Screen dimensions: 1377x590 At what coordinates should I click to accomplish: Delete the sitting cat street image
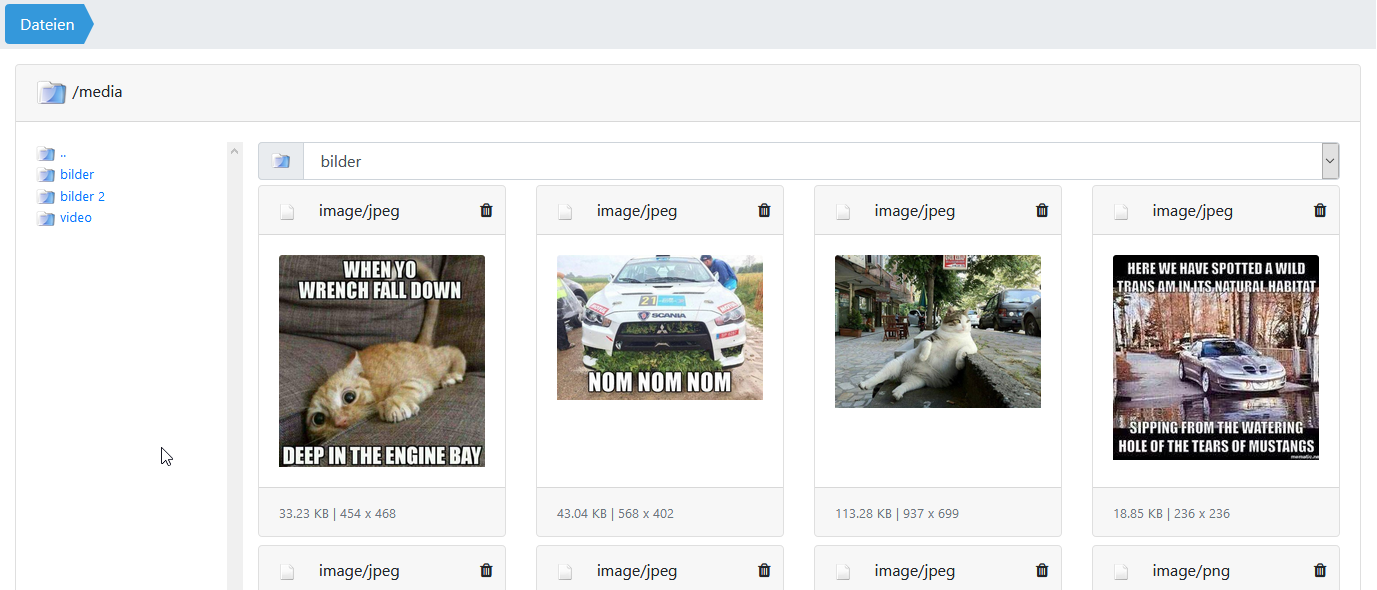pyautogui.click(x=1042, y=210)
